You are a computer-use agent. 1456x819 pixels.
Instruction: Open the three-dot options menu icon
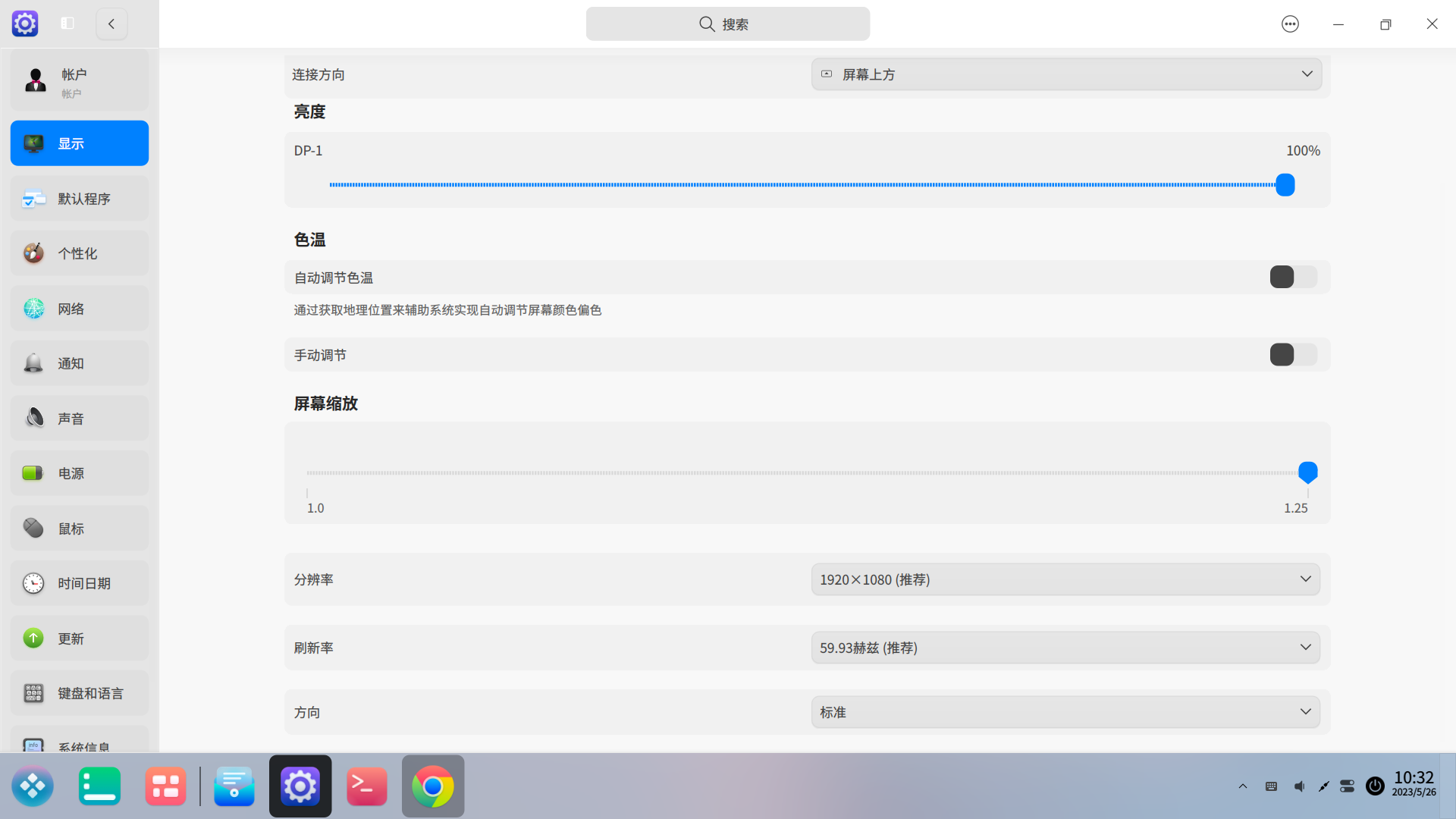click(1290, 24)
